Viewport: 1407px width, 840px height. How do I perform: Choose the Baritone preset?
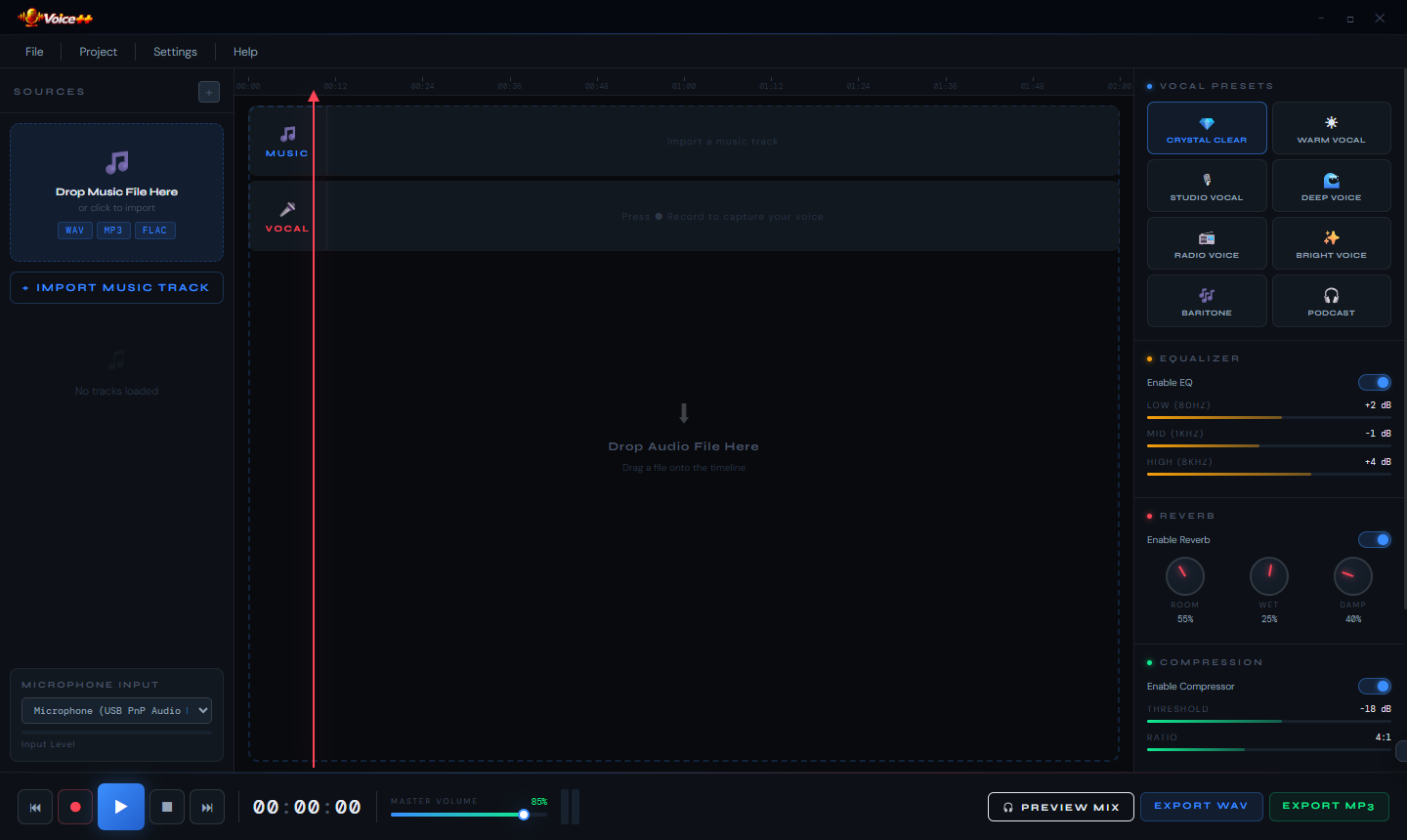pyautogui.click(x=1207, y=301)
